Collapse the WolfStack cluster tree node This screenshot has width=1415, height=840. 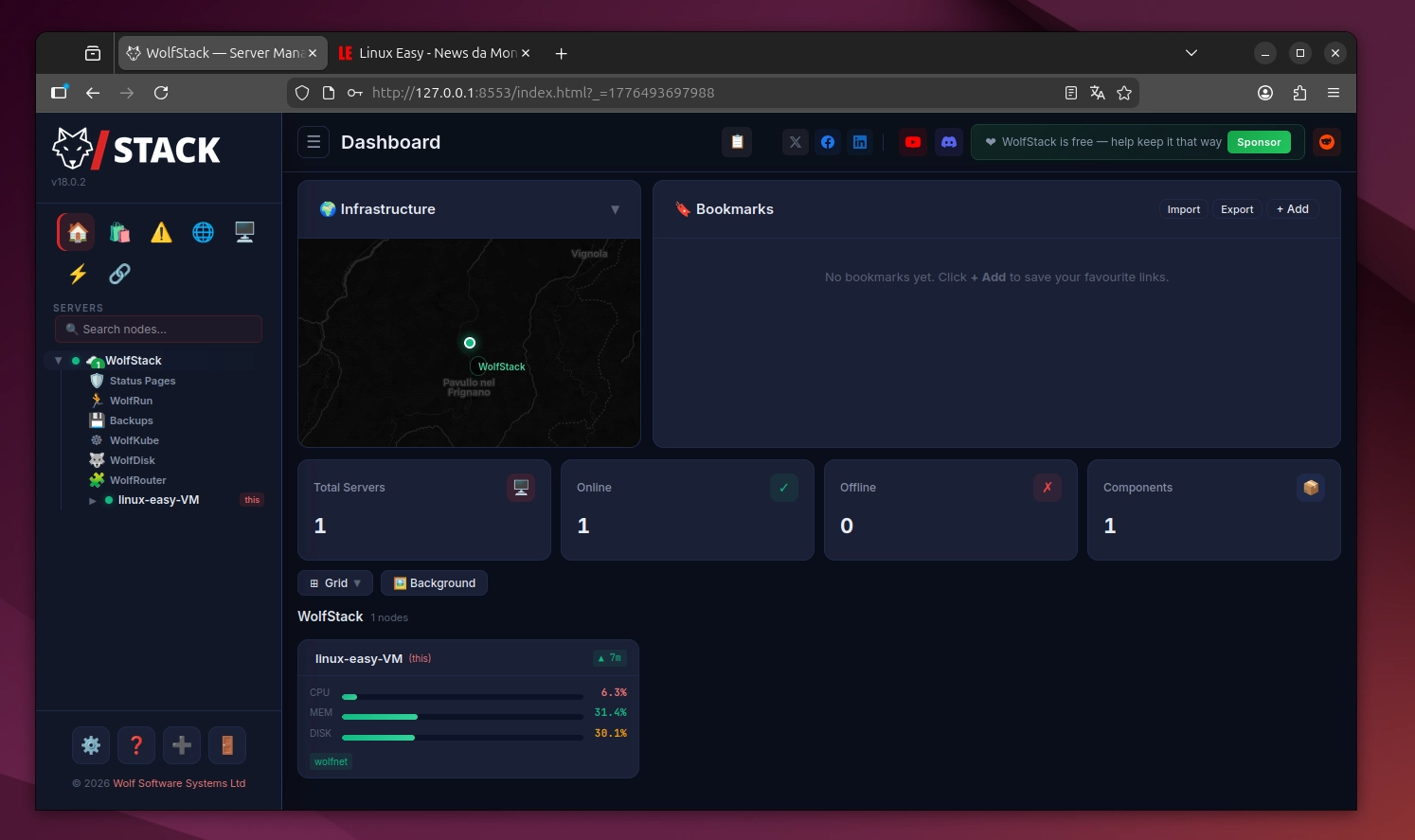(x=59, y=361)
